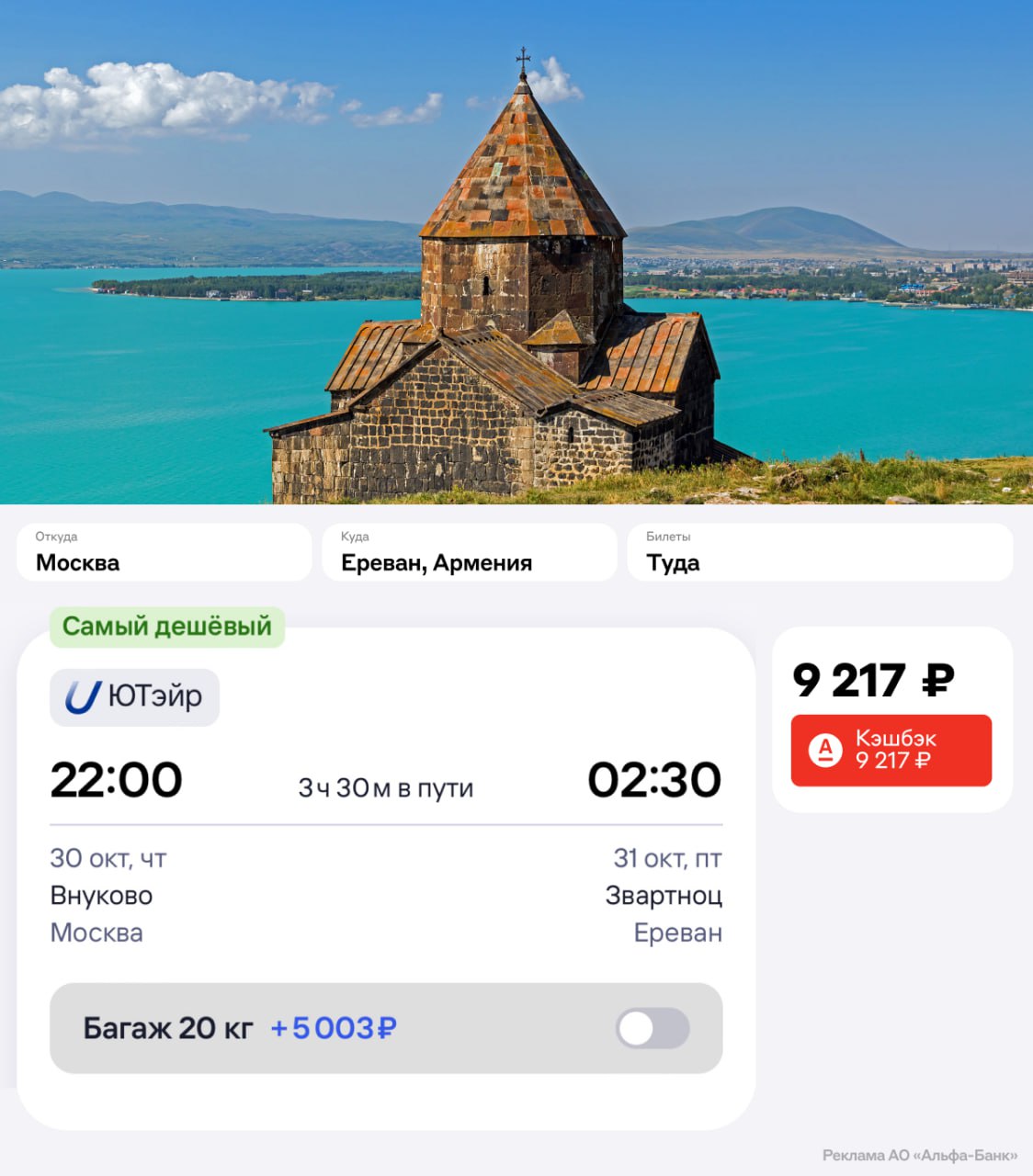
Task: Click the Alfa-Bank logo icon
Action: coord(825,750)
